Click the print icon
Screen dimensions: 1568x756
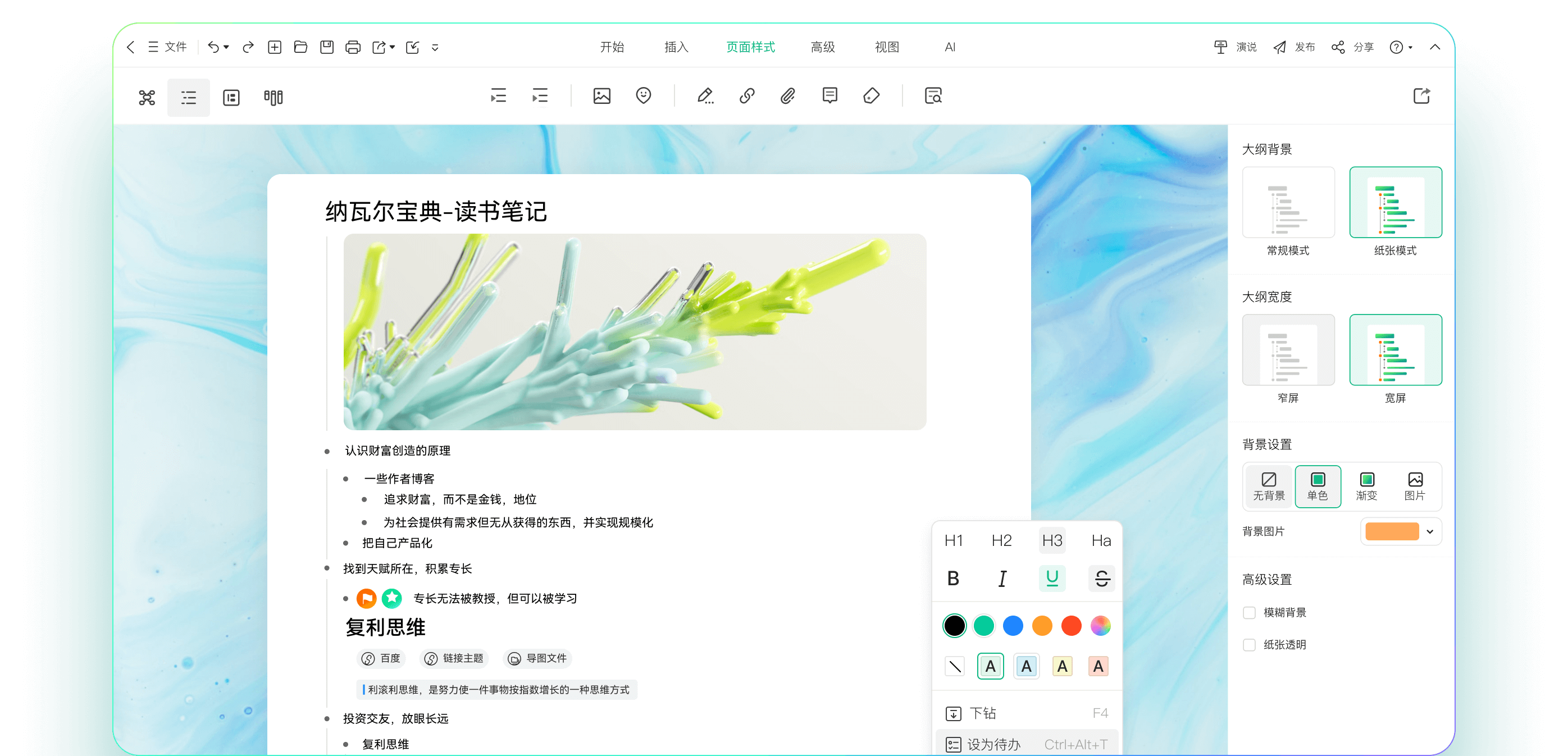tap(353, 47)
